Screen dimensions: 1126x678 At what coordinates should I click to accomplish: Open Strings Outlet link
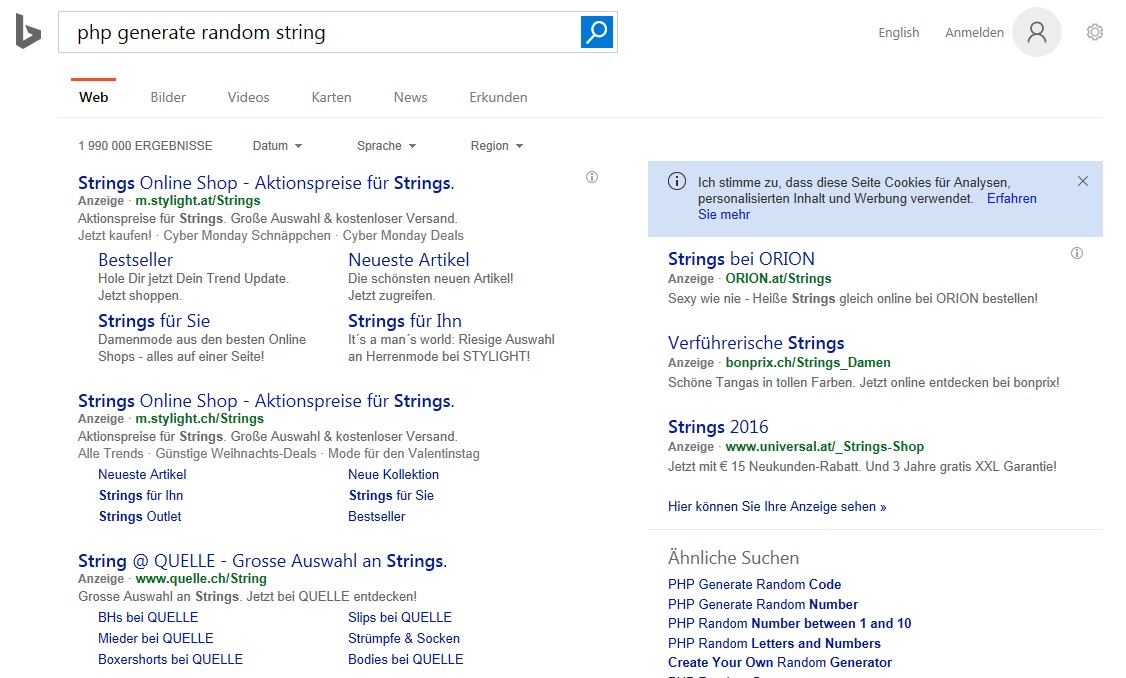[x=140, y=516]
